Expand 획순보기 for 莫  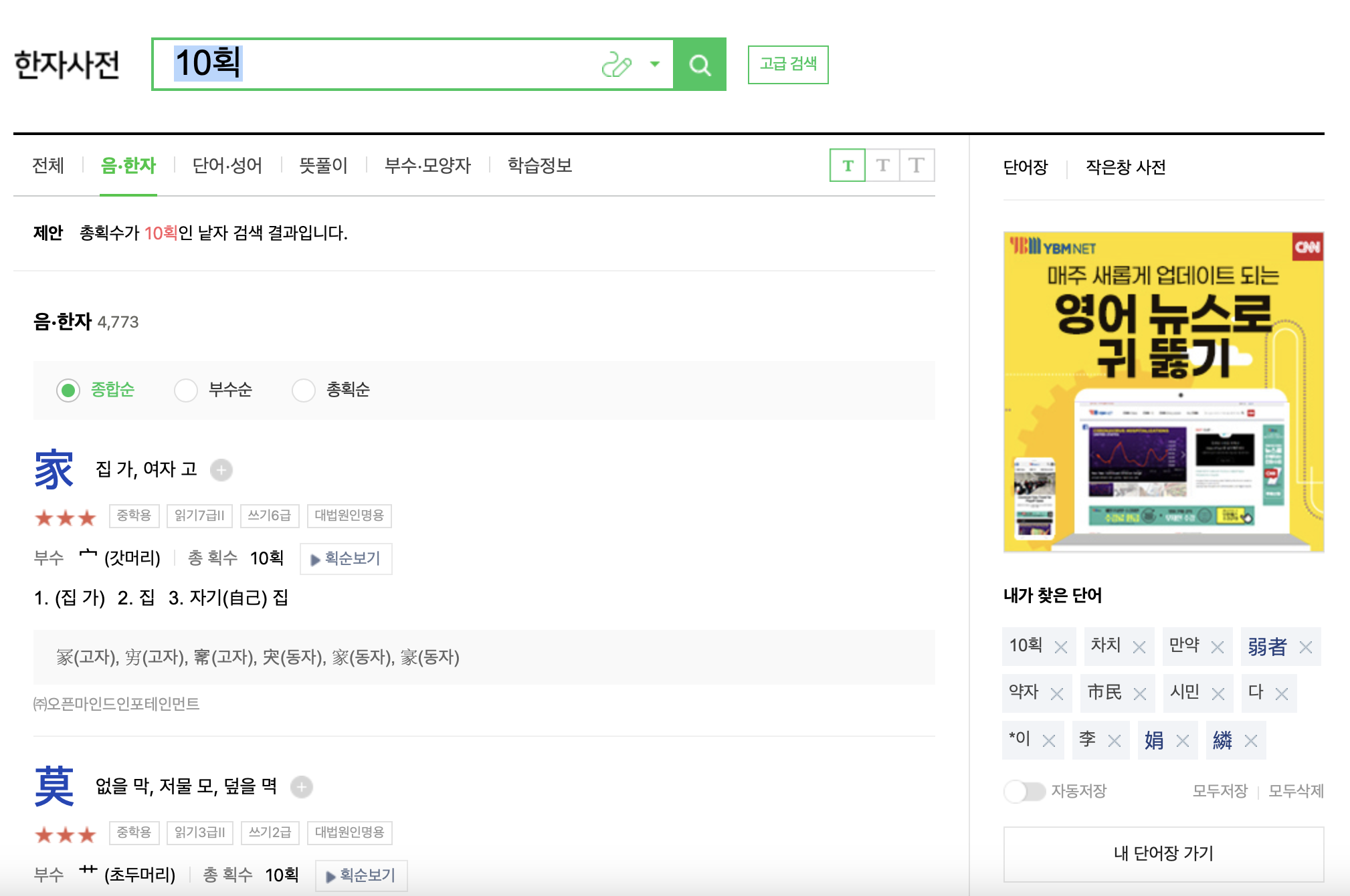361,875
